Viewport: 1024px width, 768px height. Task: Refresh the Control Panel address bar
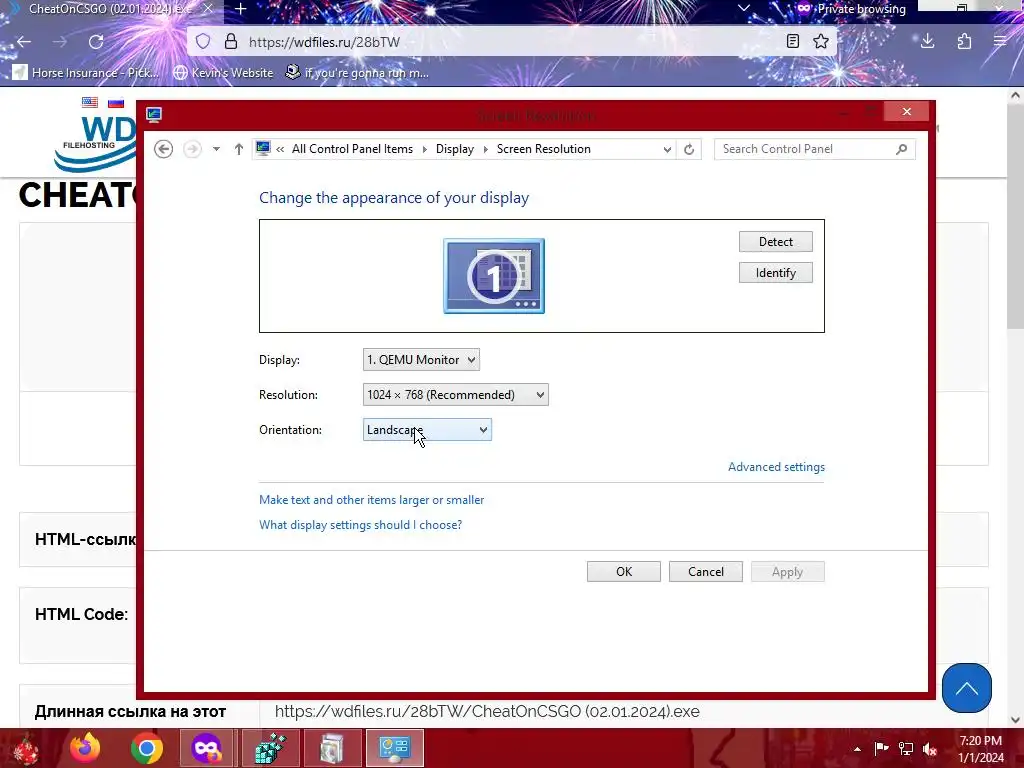pos(689,149)
